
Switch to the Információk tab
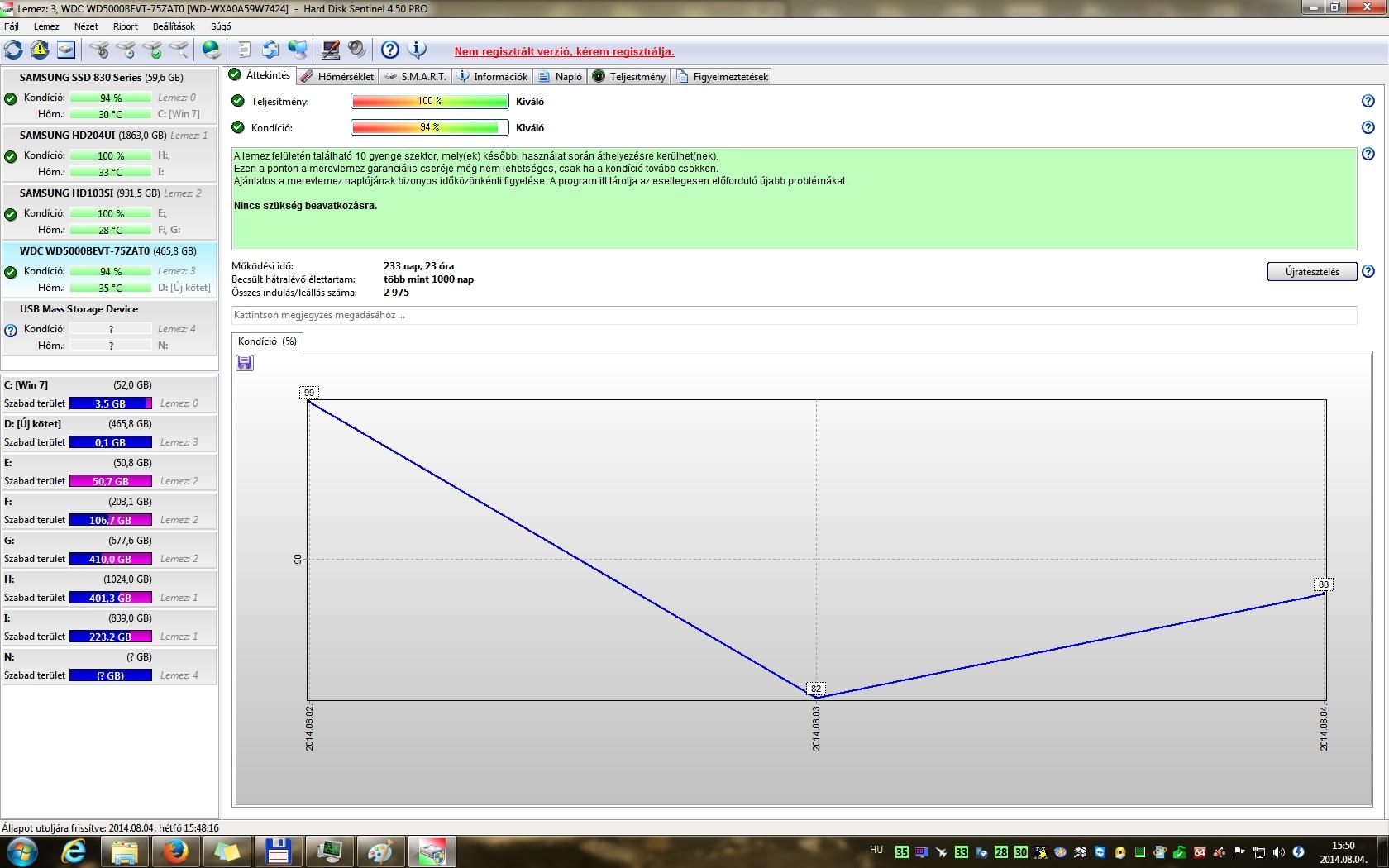coord(493,76)
